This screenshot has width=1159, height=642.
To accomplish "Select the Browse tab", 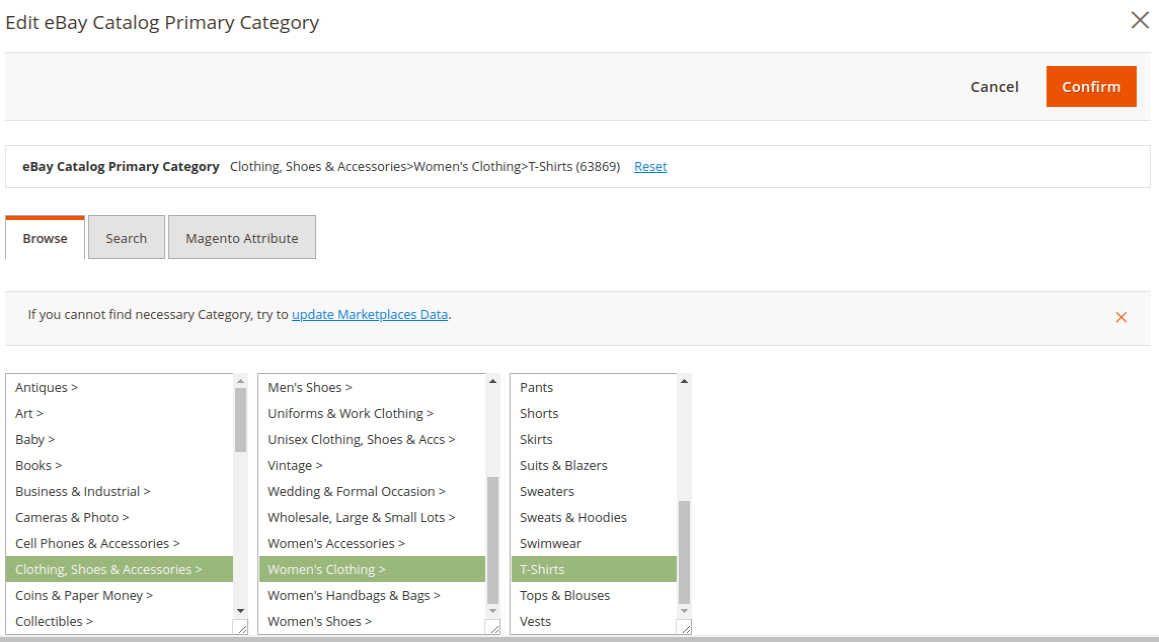I will (x=45, y=238).
